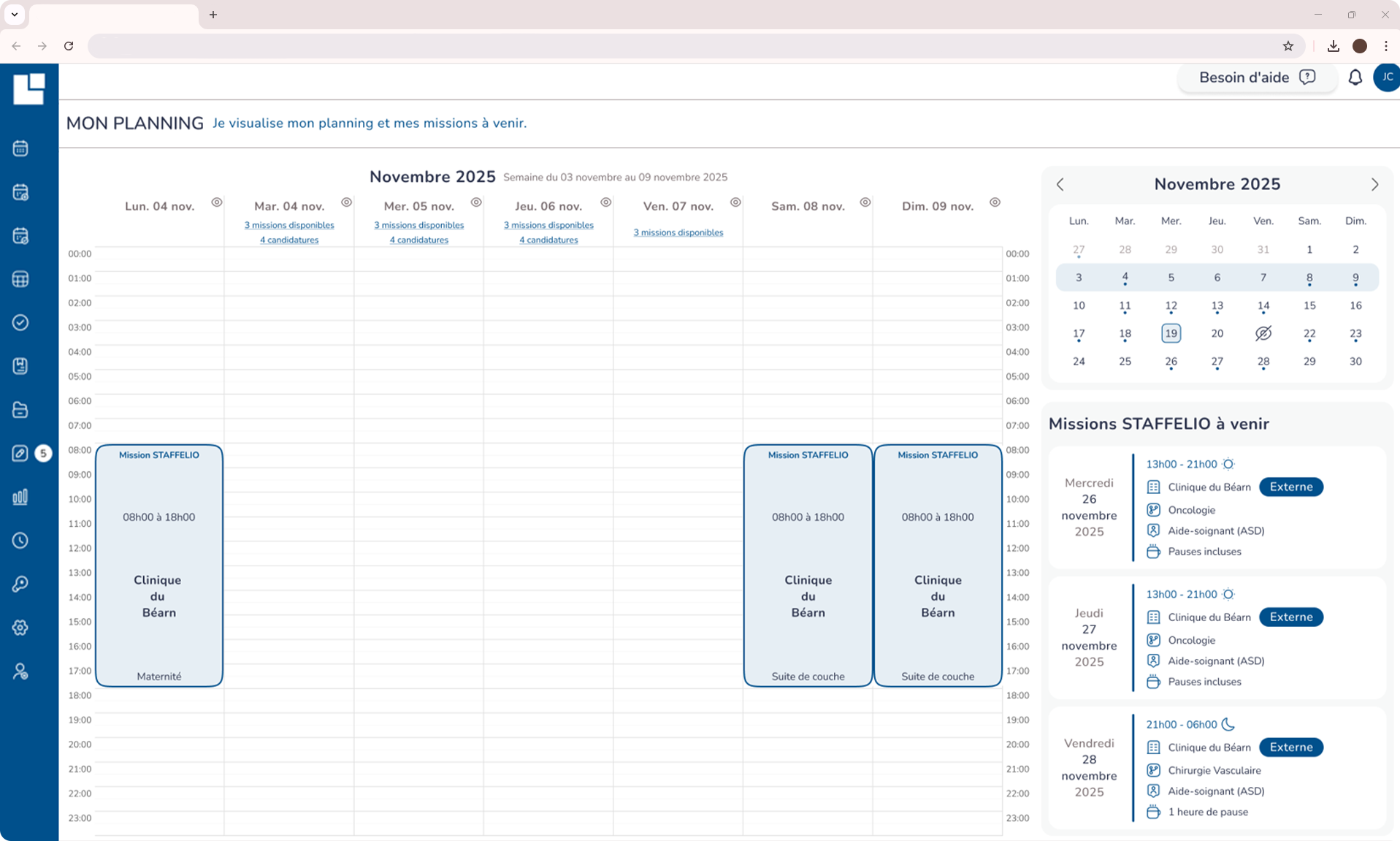Toggle the eye icon for Dim. 09 nov.

point(995,202)
